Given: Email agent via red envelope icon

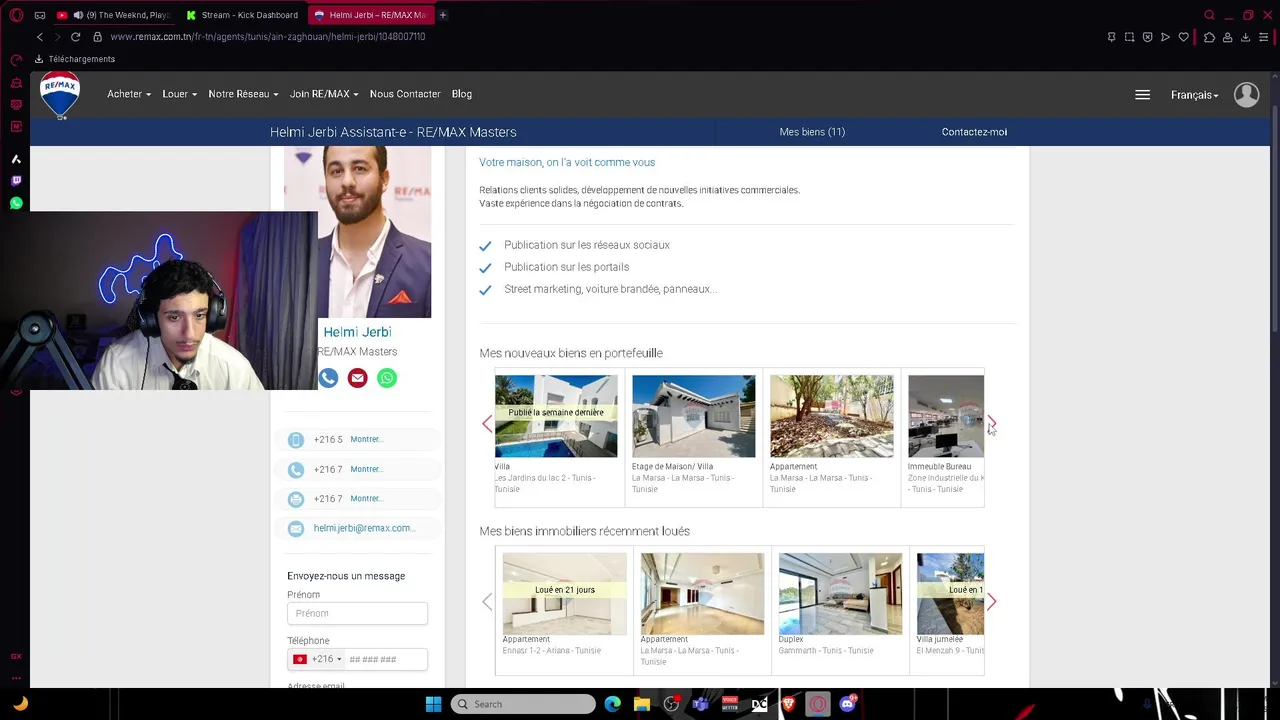Looking at the screenshot, I should pyautogui.click(x=357, y=378).
